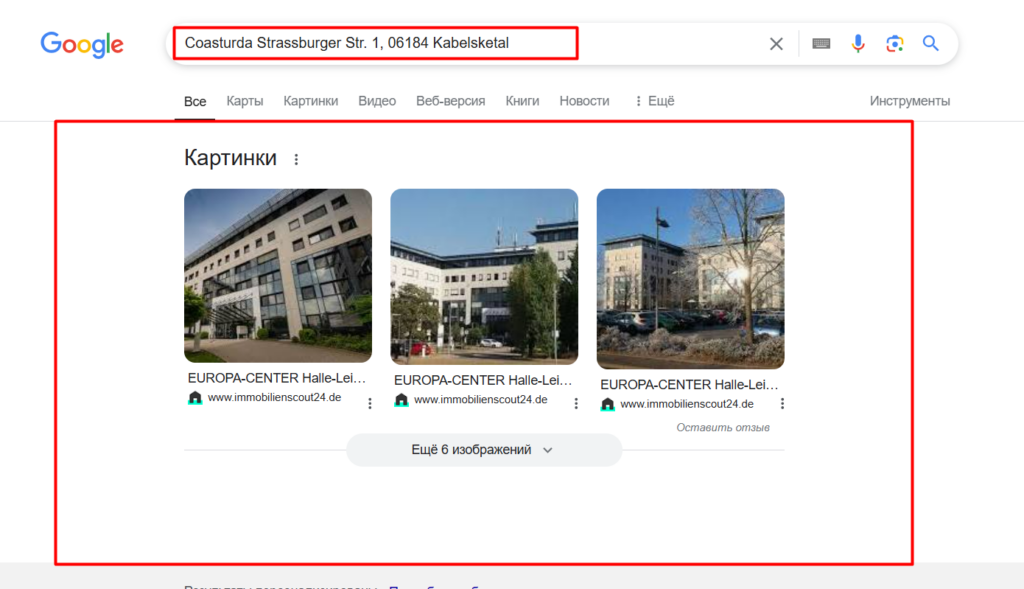Click the Google logo
Image resolution: width=1024 pixels, height=589 pixels.
(x=82, y=44)
